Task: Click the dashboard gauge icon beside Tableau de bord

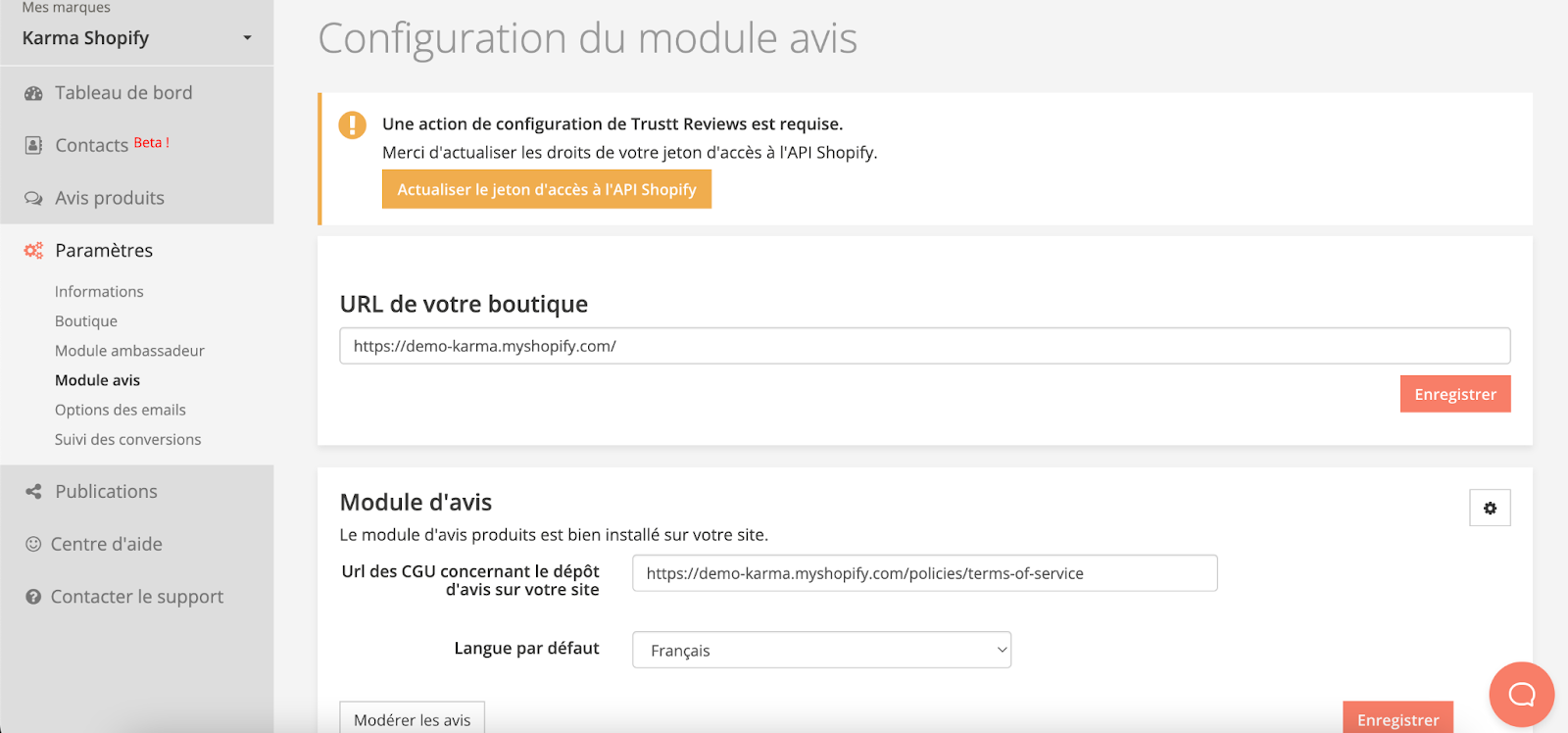Action: (x=33, y=93)
